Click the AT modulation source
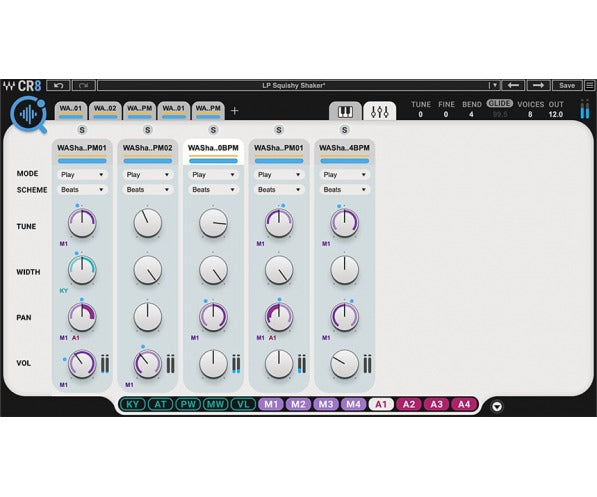This screenshot has width=597, height=497. pyautogui.click(x=160, y=404)
